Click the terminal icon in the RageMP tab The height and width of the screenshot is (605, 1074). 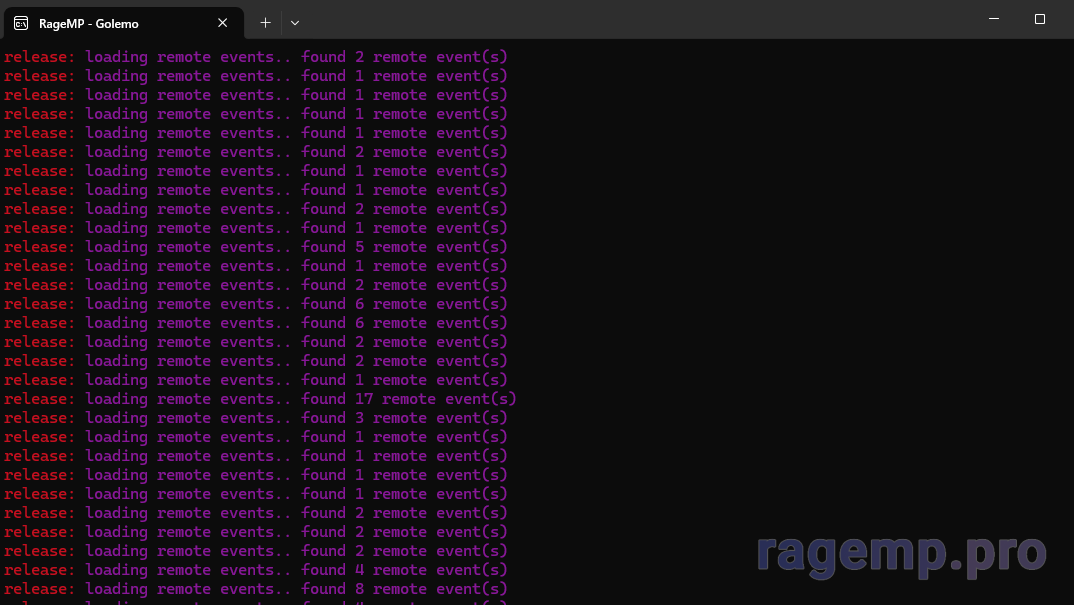pos(21,22)
